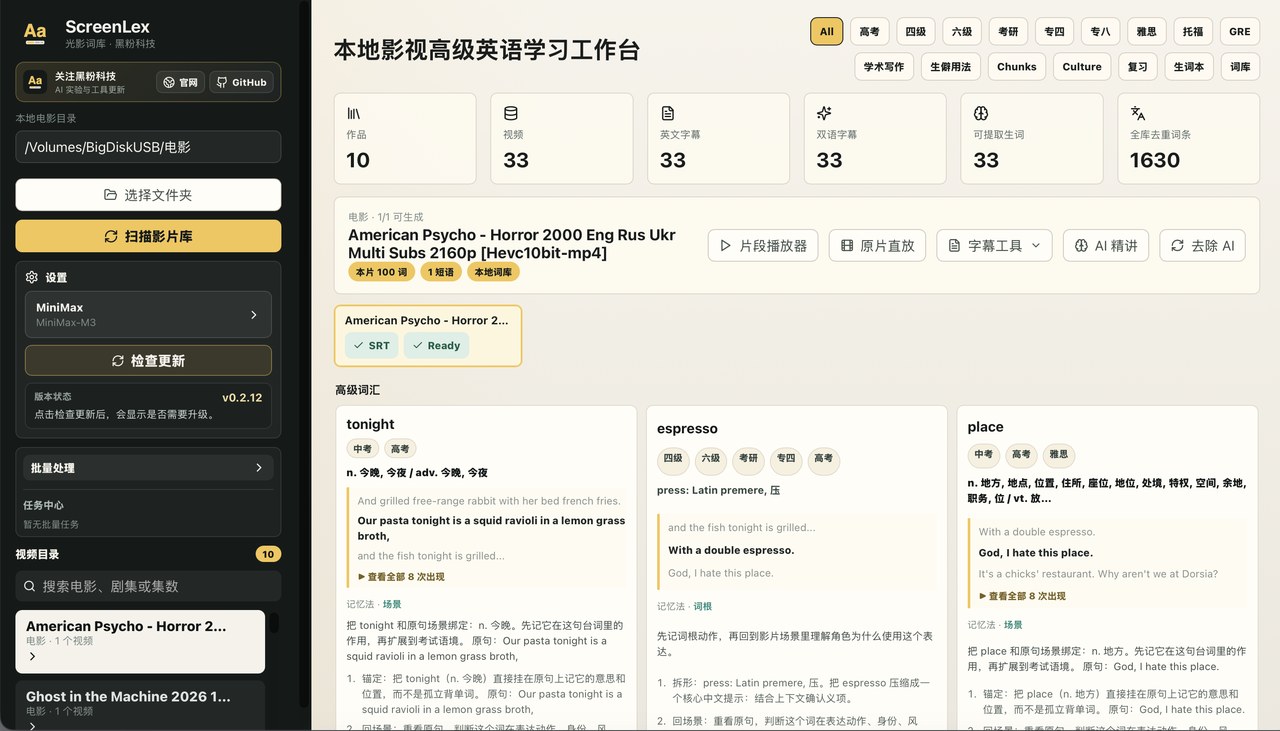Click the 英文字幕 document icon
Image resolution: width=1280 pixels, height=731 pixels.
pyautogui.click(x=668, y=113)
